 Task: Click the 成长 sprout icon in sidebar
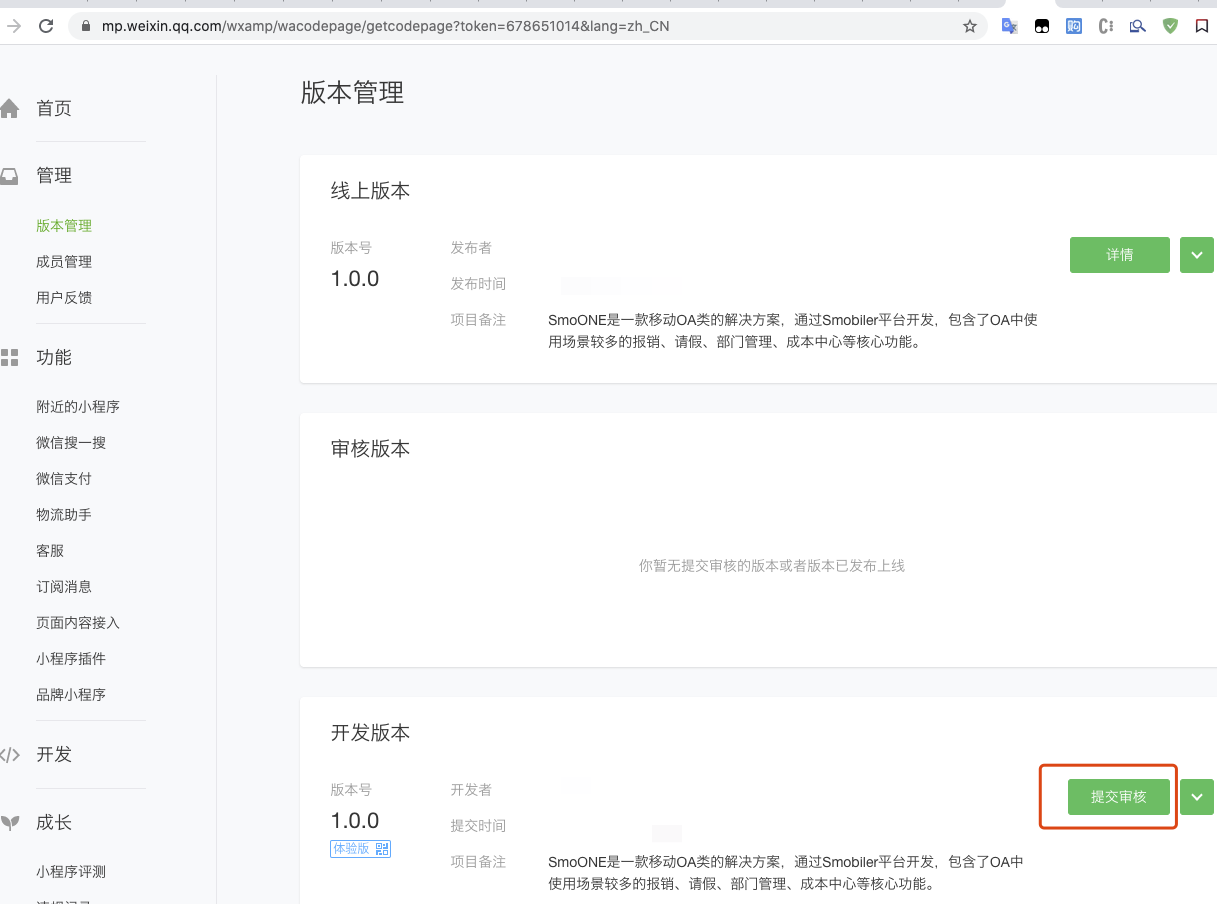tap(10, 823)
